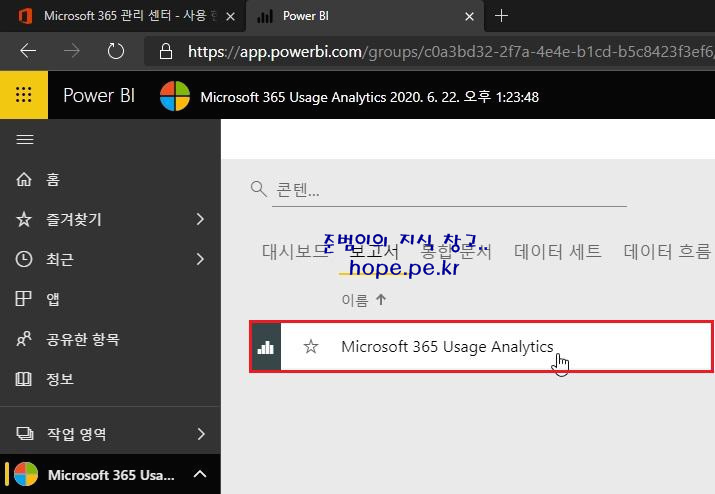Click the 작업 영역 icon in sidebar

[x=25, y=433]
